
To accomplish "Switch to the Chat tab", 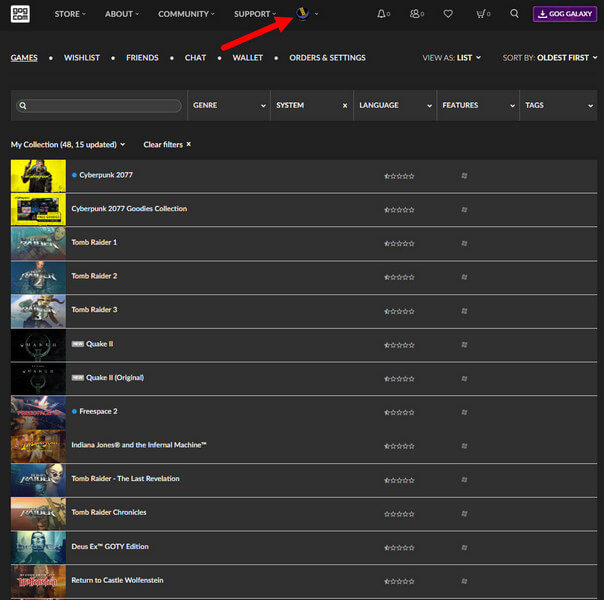I will (x=195, y=58).
